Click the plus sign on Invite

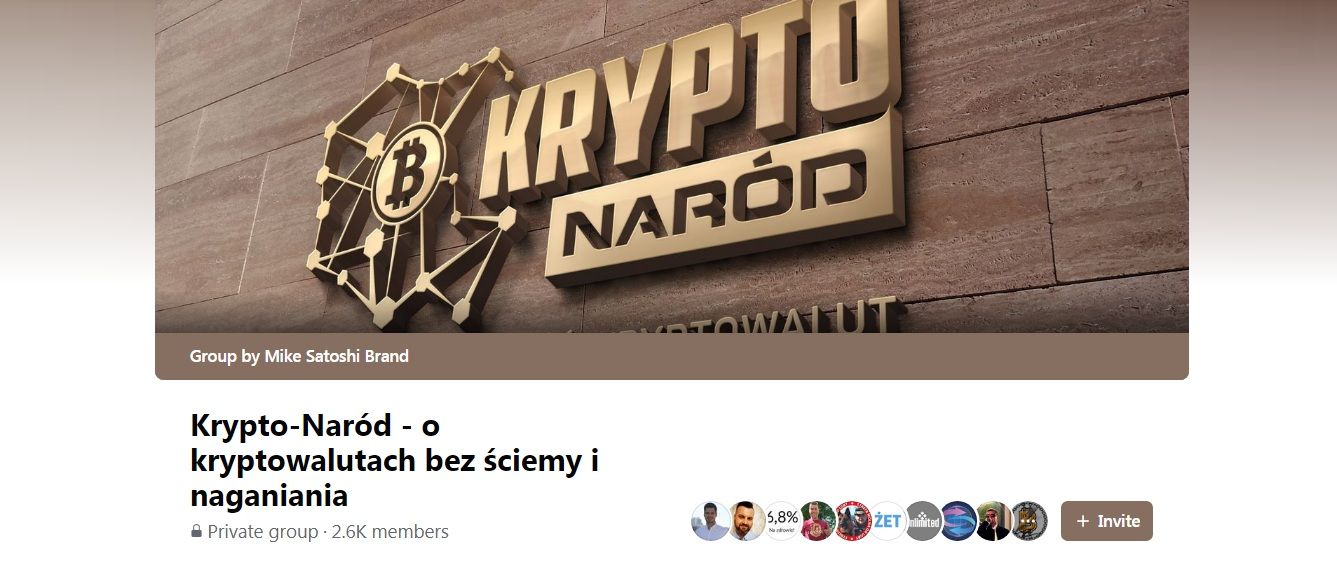[1083, 521]
